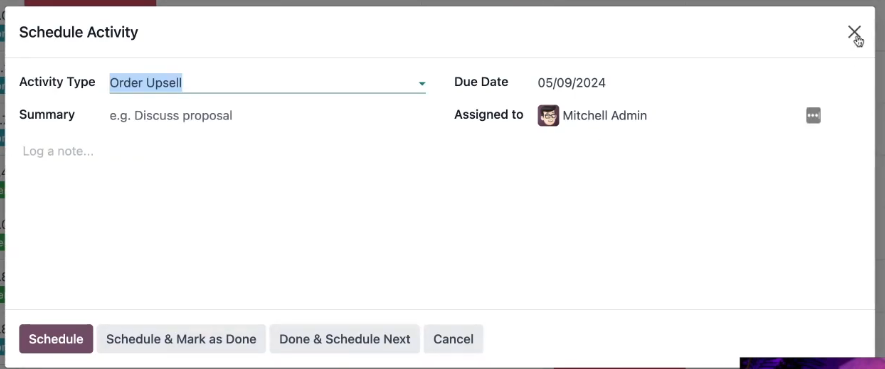Expand the Activity Type dropdown arrow
885x369 pixels.
[x=421, y=84]
